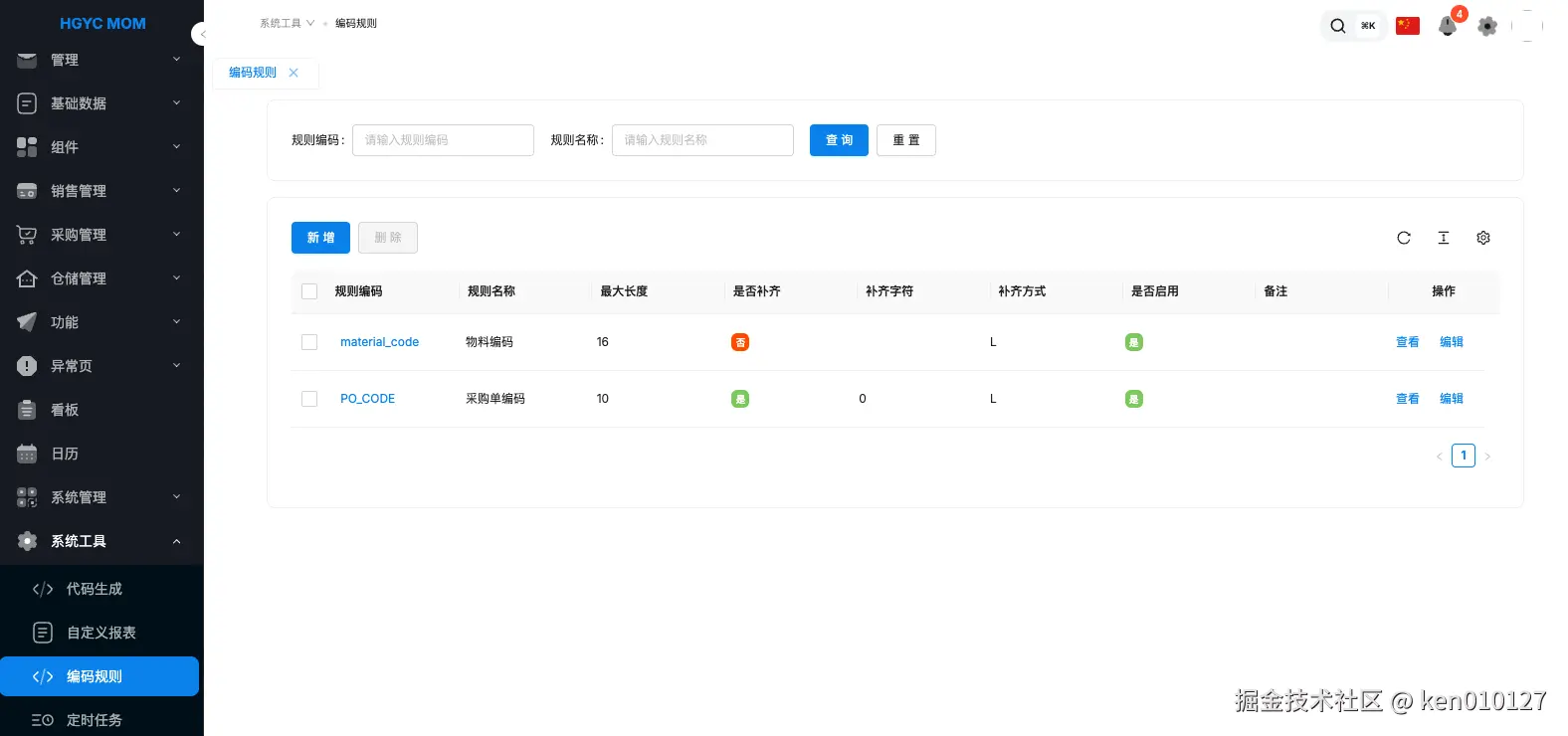Click the 重置 reset button

pos(906,140)
